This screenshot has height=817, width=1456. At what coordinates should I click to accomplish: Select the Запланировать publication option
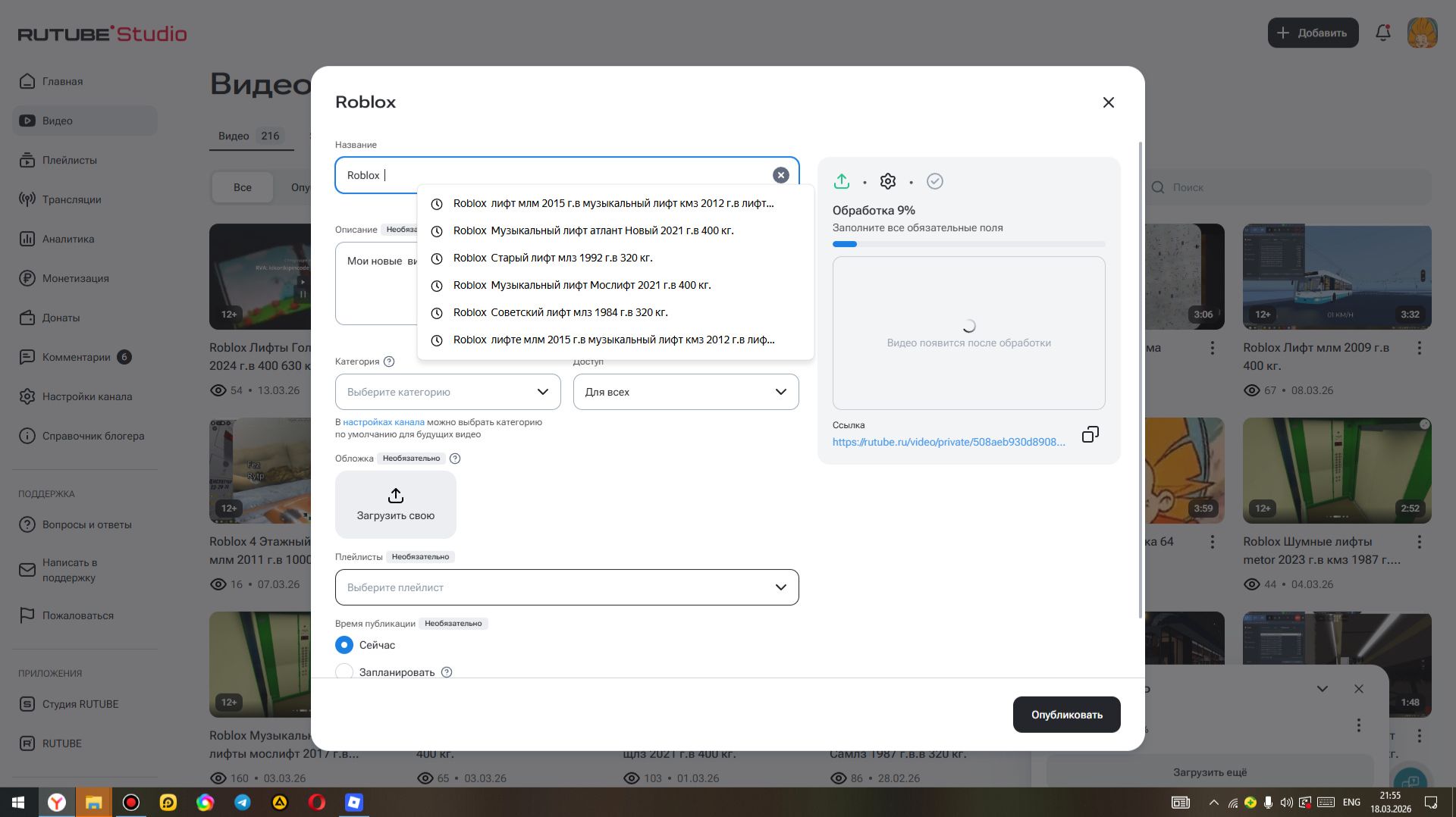(x=344, y=671)
